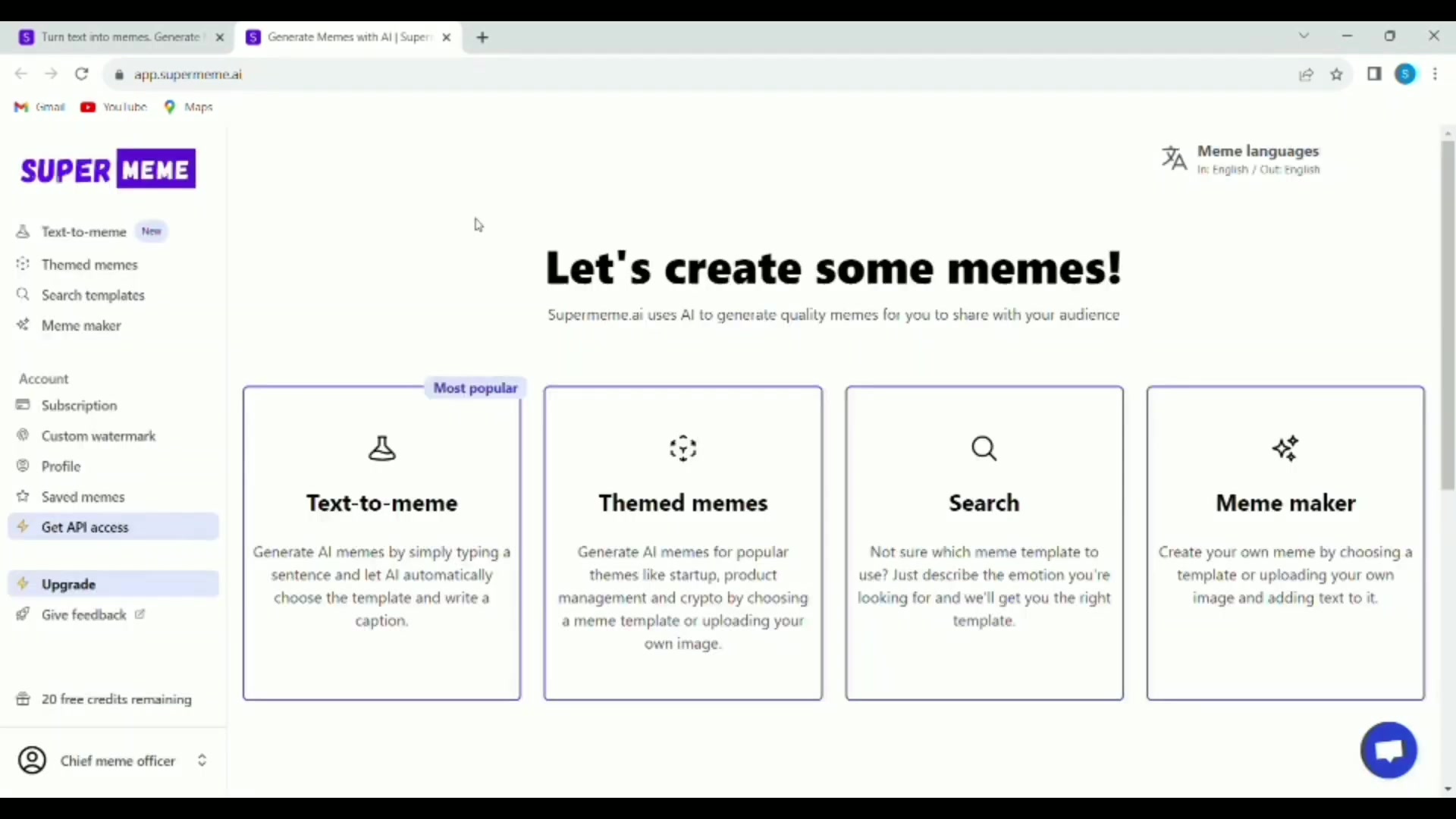The height and width of the screenshot is (819, 1456).
Task: Click the Supermeme logo
Action: pos(108,169)
